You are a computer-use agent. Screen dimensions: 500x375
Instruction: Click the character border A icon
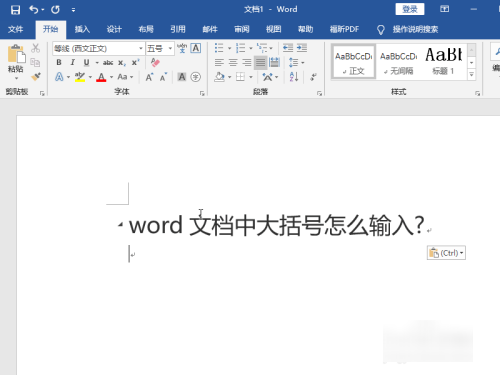pos(196,49)
